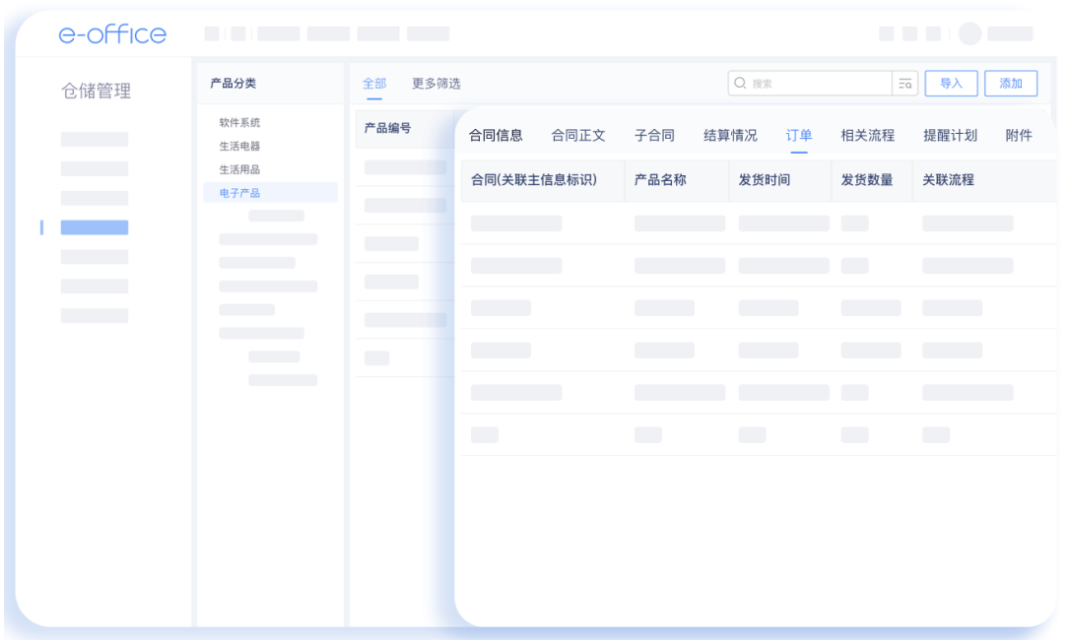Screen dimensions: 1068x640
Task: Choose the 生活用品 category
Action: click(240, 169)
